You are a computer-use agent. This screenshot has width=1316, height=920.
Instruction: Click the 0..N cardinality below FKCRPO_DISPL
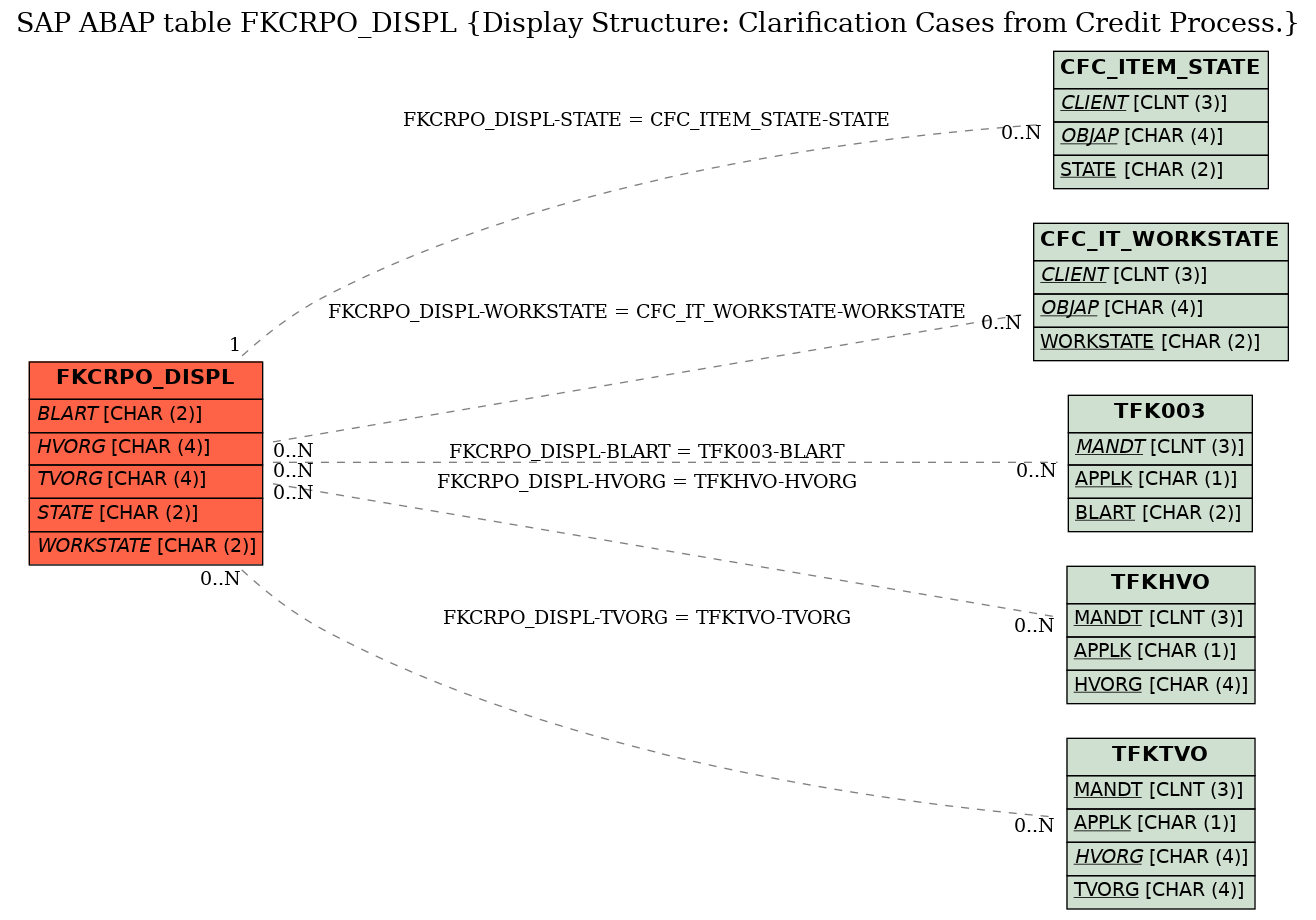coord(220,579)
